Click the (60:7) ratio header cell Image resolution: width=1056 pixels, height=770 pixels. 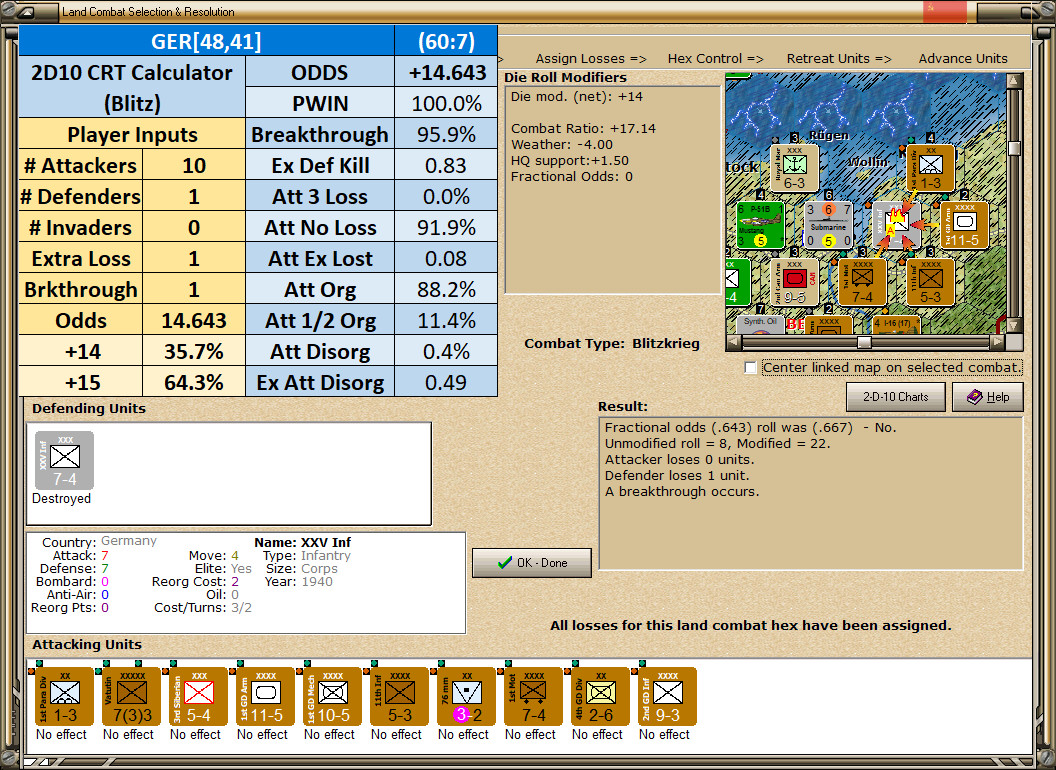(x=447, y=41)
